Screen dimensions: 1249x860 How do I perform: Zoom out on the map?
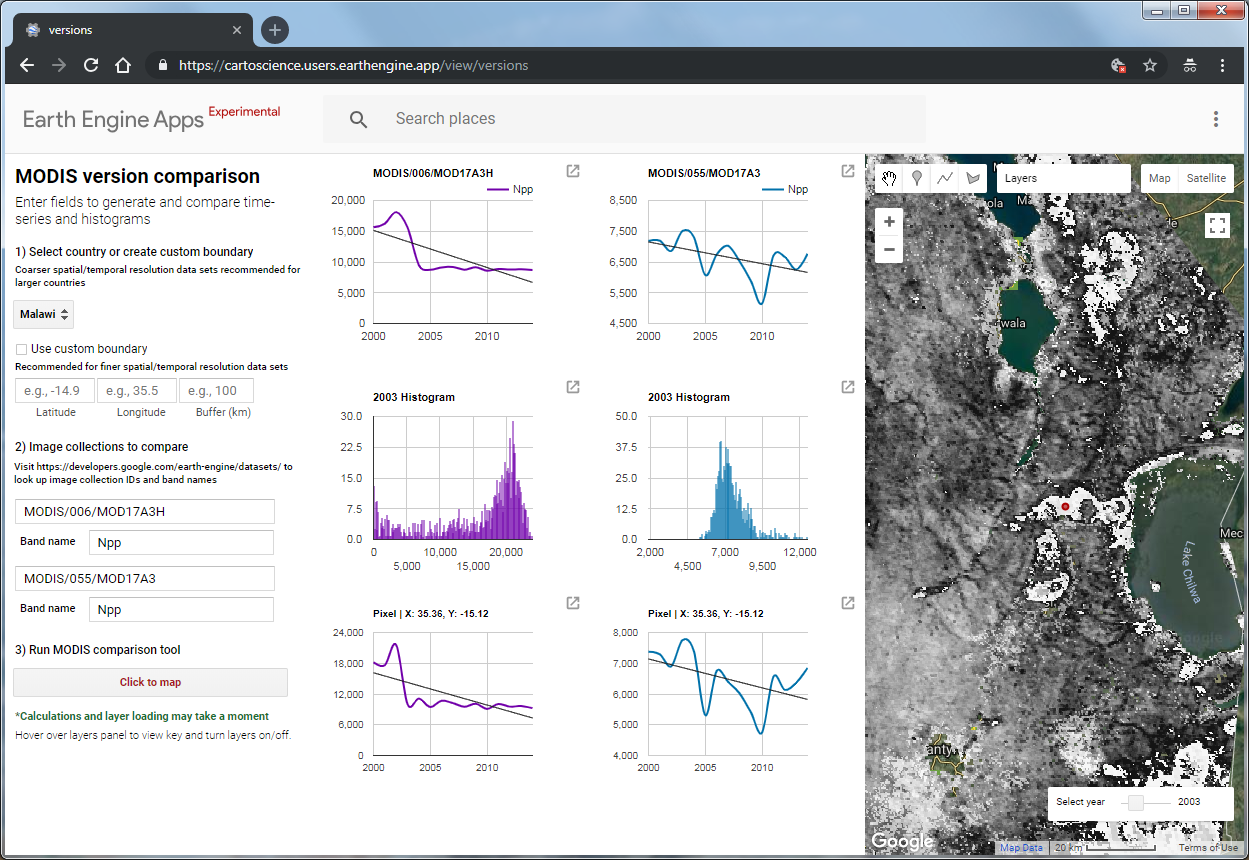tap(889, 249)
